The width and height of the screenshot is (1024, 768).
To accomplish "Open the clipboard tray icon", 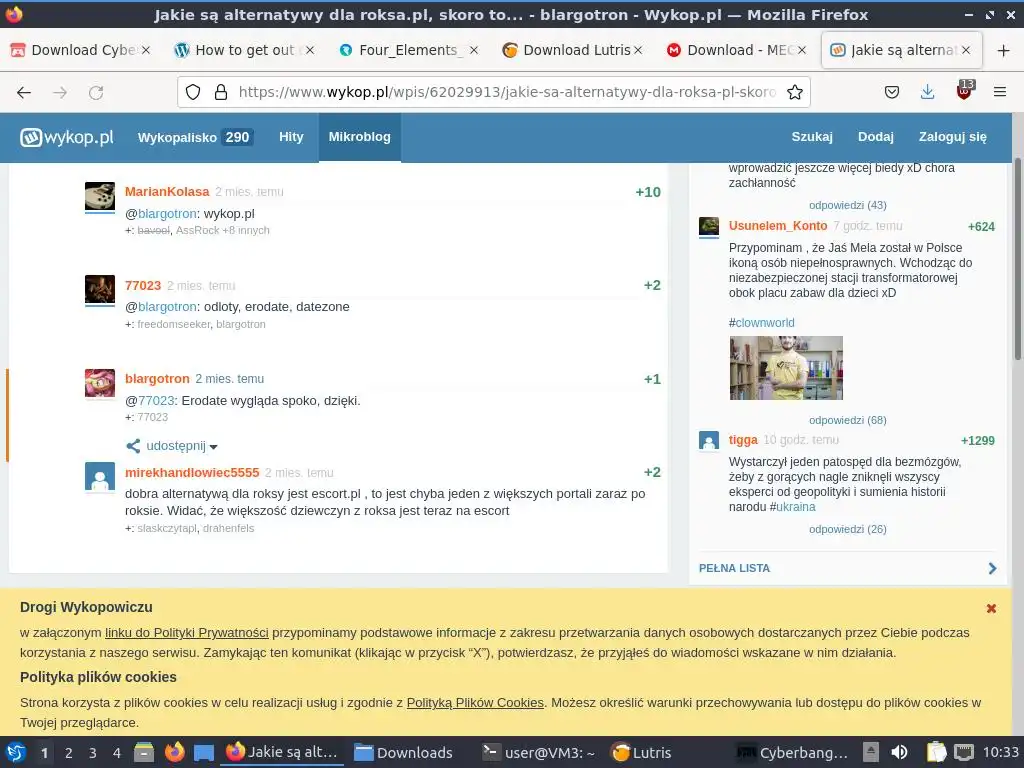I will point(936,752).
